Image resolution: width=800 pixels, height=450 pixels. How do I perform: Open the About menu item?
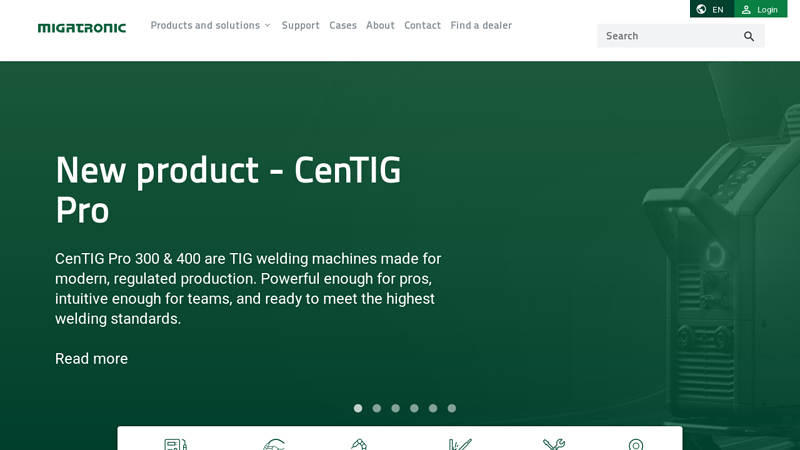[380, 25]
